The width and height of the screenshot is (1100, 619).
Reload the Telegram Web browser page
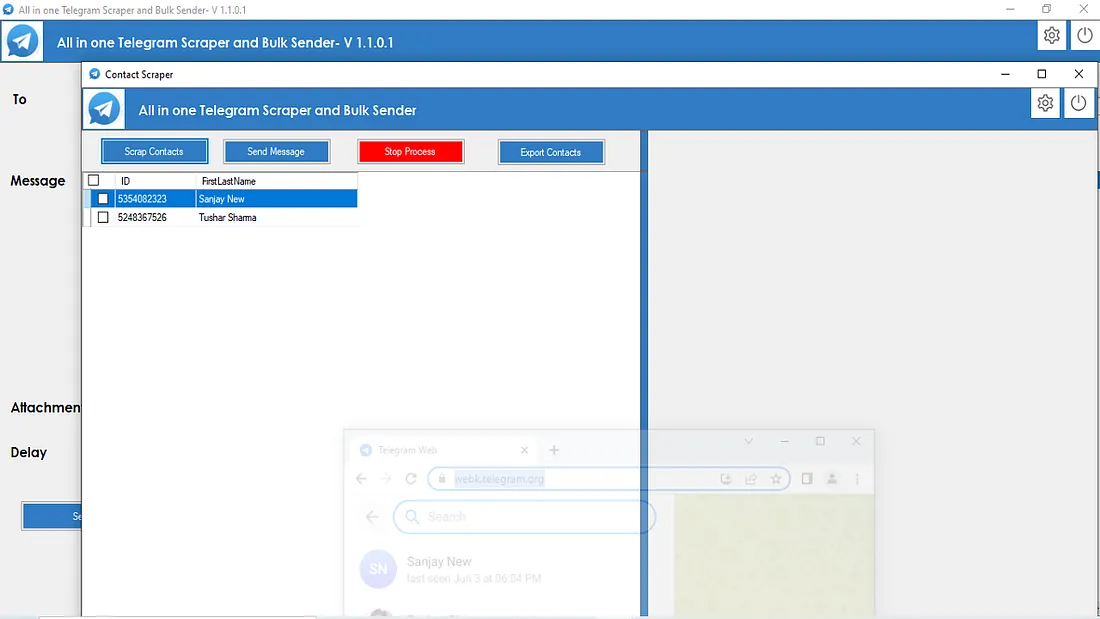click(x=411, y=479)
